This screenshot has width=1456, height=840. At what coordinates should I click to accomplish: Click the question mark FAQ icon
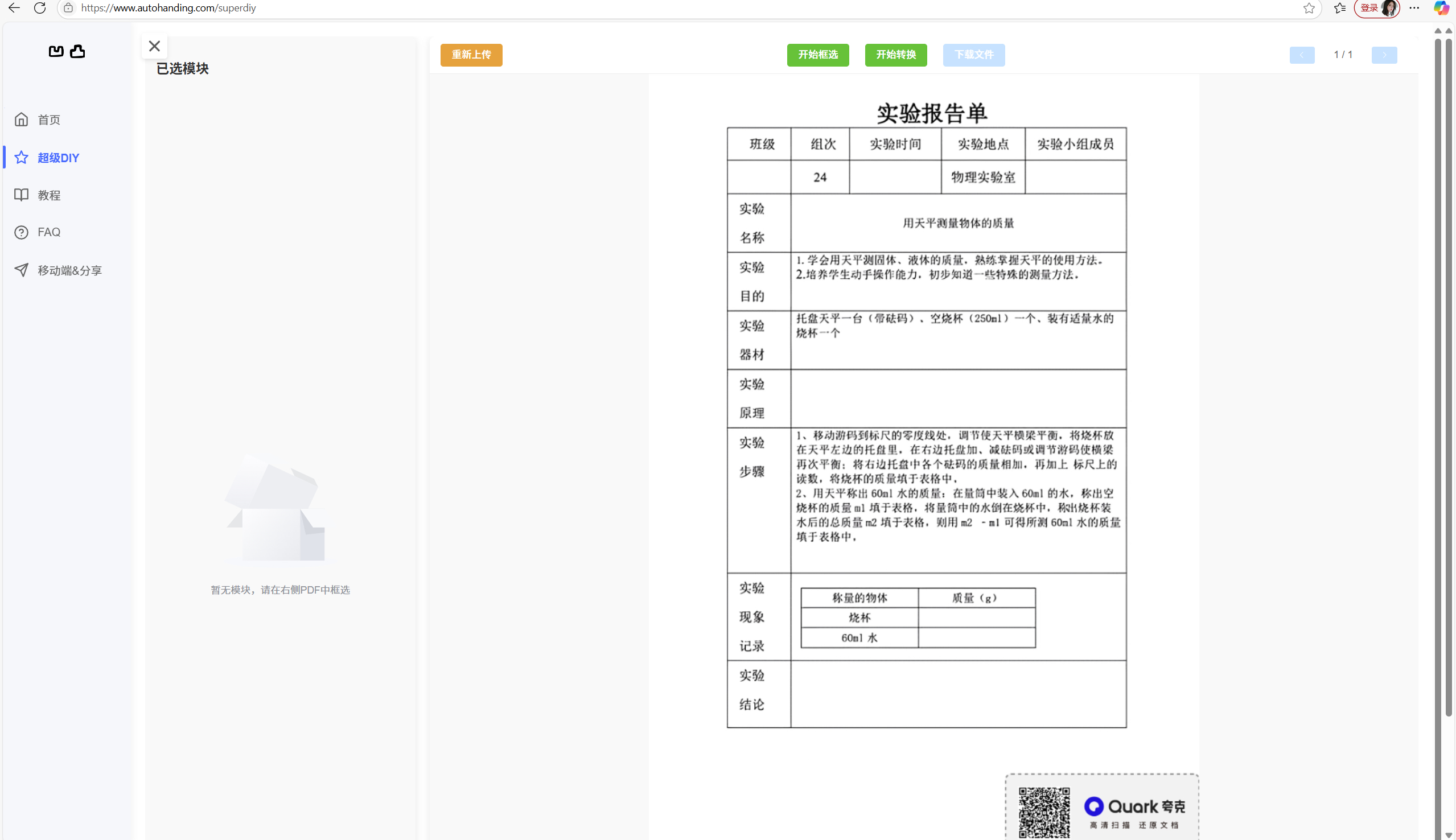click(21, 233)
